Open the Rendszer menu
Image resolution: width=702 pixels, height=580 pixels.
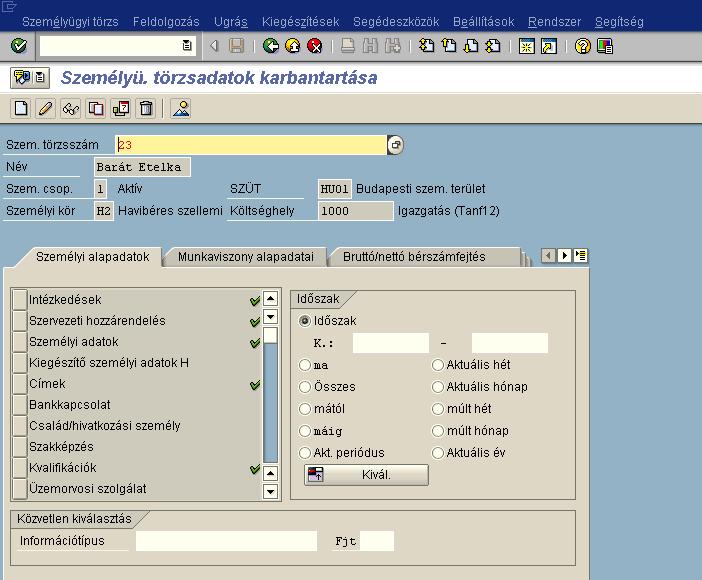(554, 21)
